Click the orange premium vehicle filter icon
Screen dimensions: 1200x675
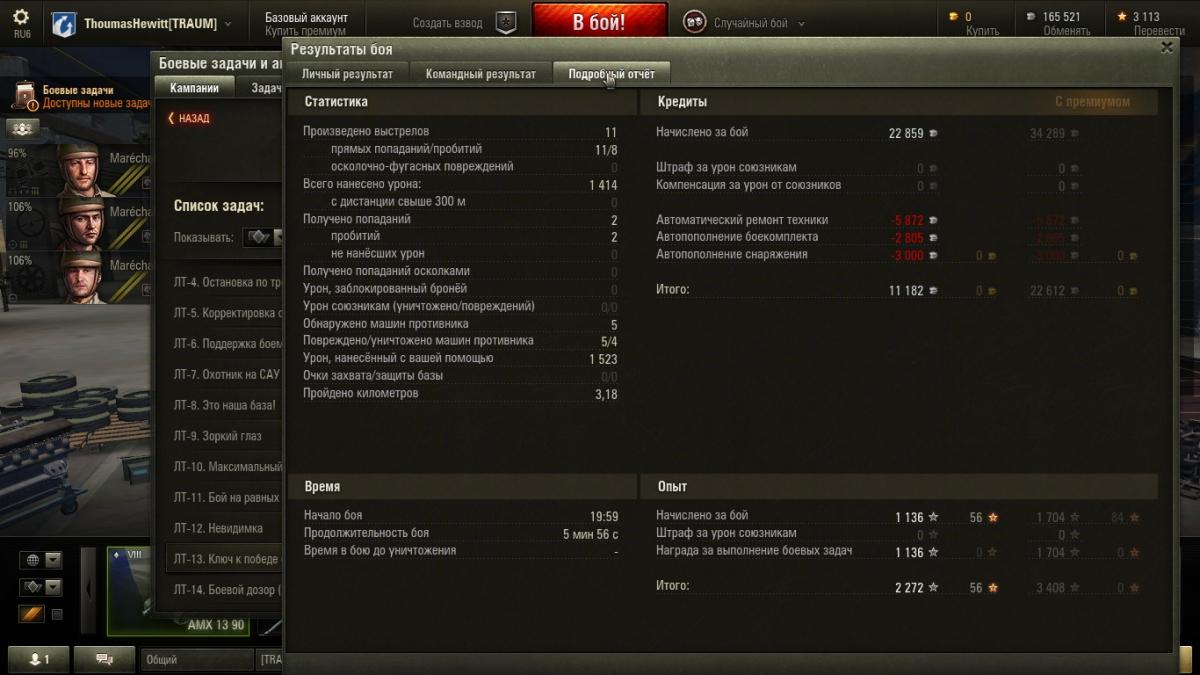pyautogui.click(x=32, y=614)
